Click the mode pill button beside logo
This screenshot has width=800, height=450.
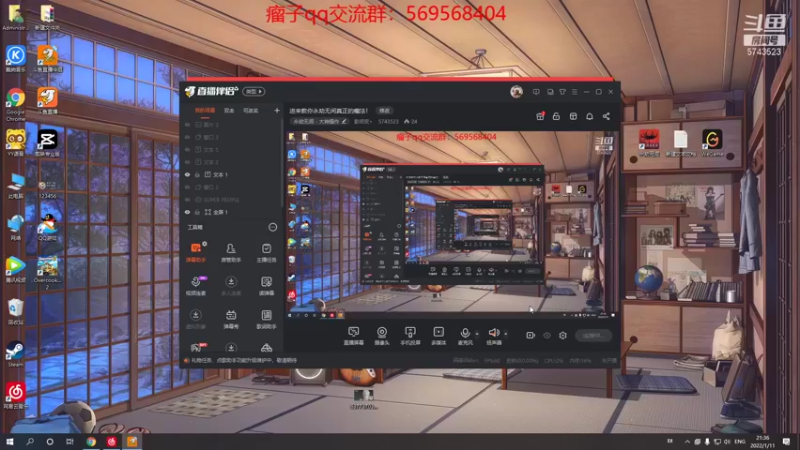coord(254,91)
